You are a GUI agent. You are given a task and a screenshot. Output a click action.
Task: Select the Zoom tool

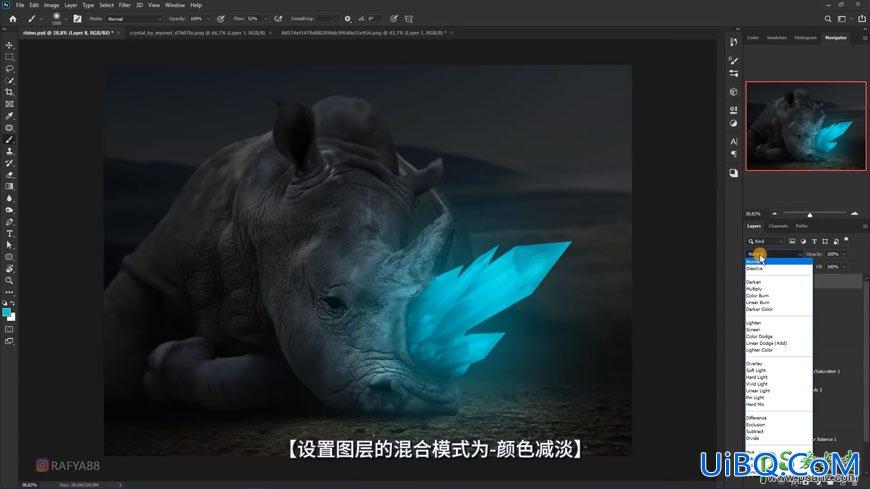9,281
